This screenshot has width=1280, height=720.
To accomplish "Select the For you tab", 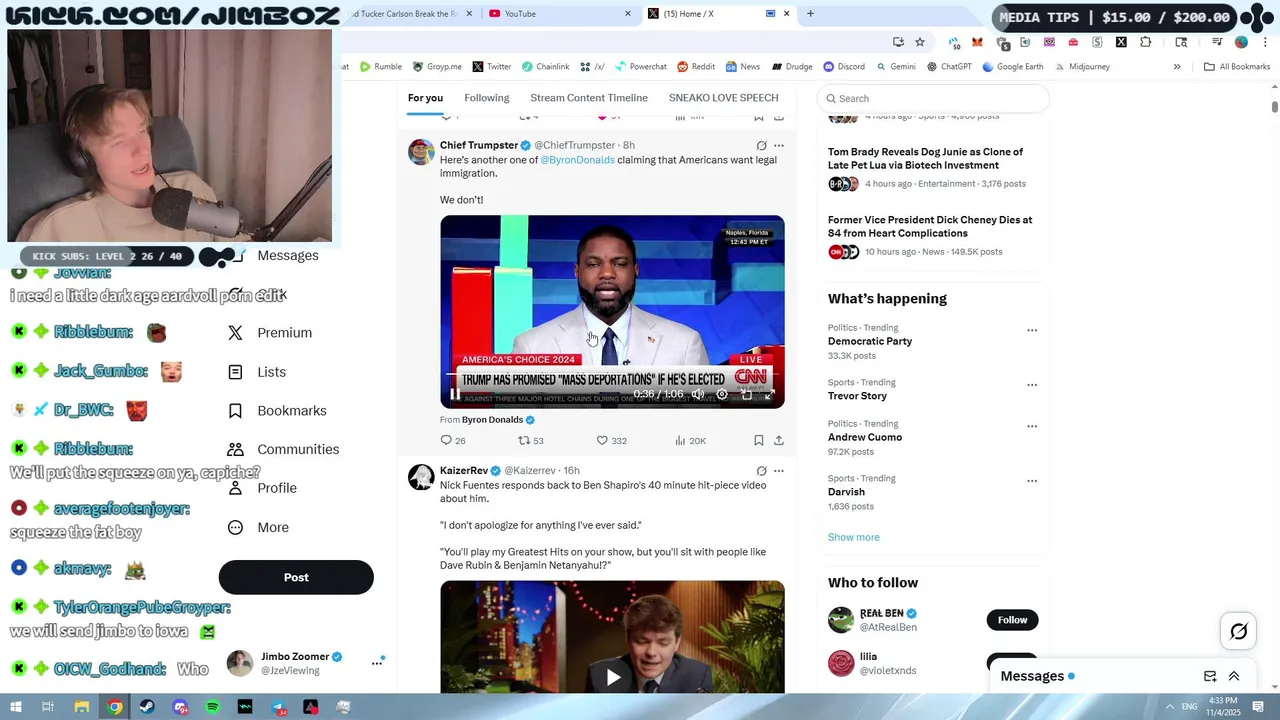I will pyautogui.click(x=425, y=98).
